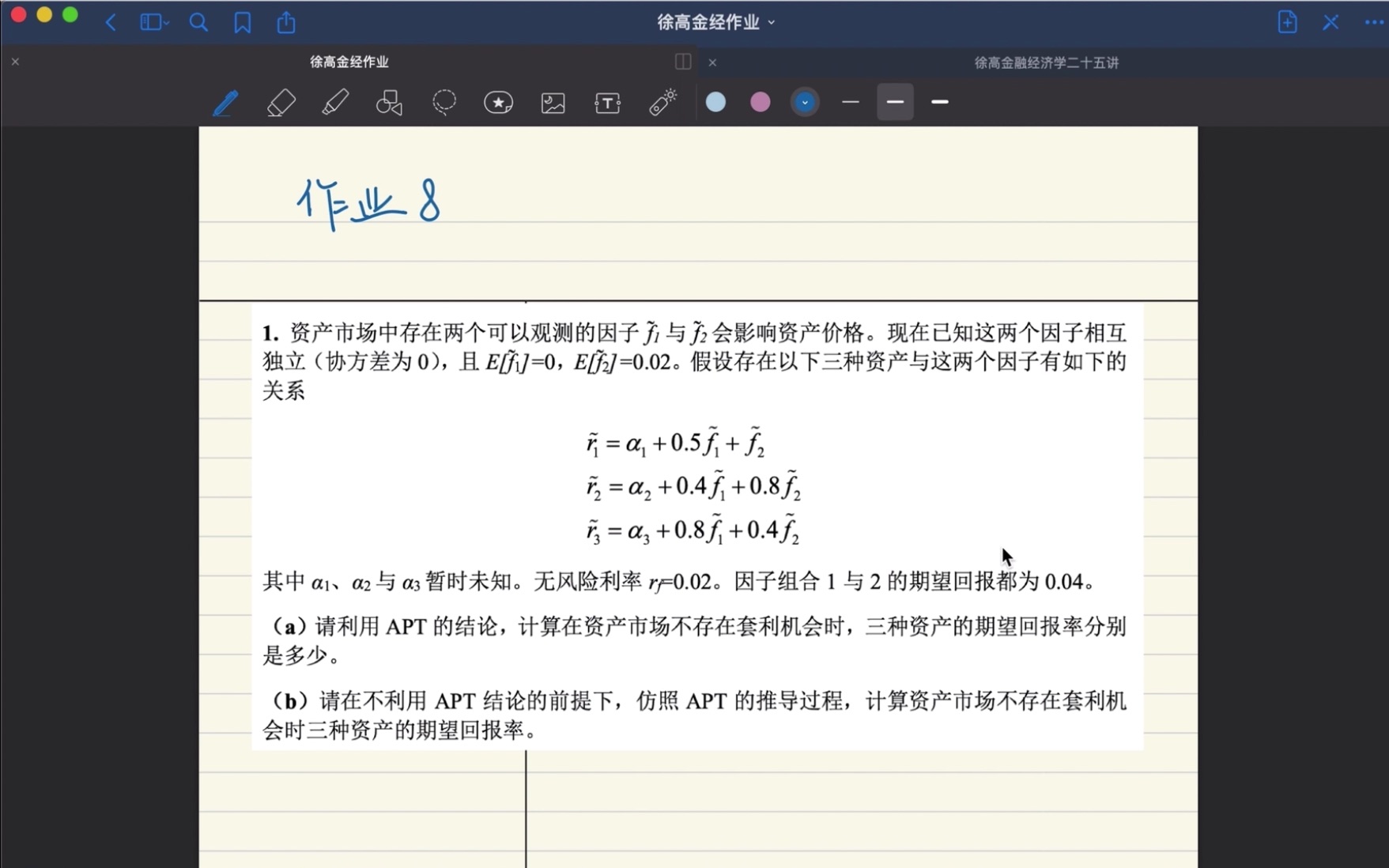The width and height of the screenshot is (1389, 868).
Task: Select the Shapes tool
Action: (x=389, y=103)
